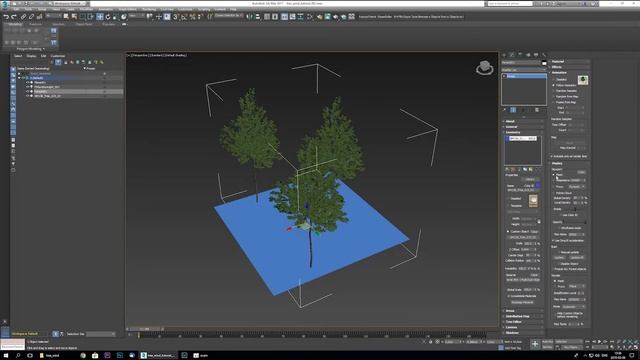Open the Curve Editor
The width and height of the screenshot is (640, 360).
click(x=293, y=17)
